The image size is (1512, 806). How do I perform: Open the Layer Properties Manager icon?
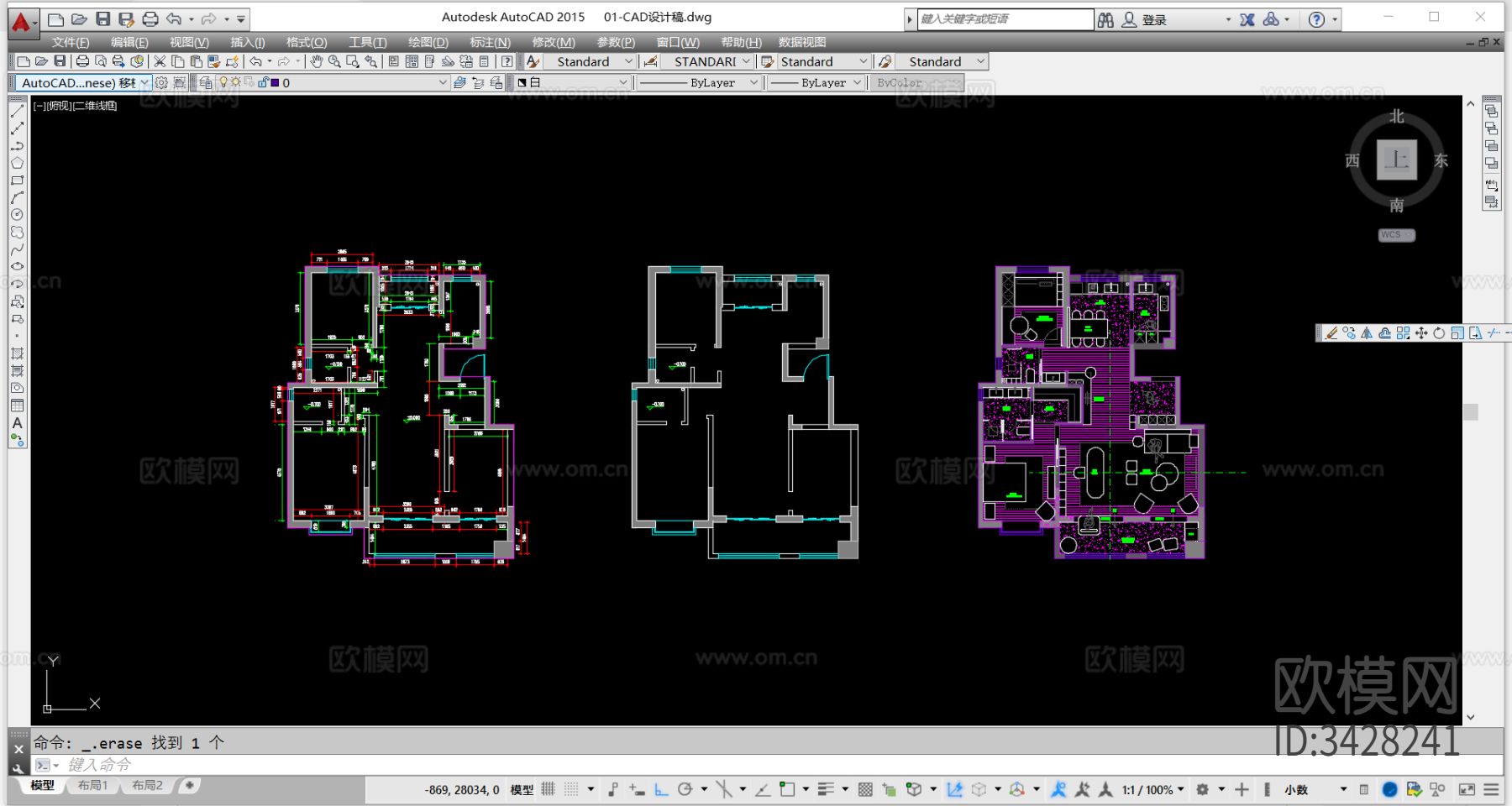[206, 82]
